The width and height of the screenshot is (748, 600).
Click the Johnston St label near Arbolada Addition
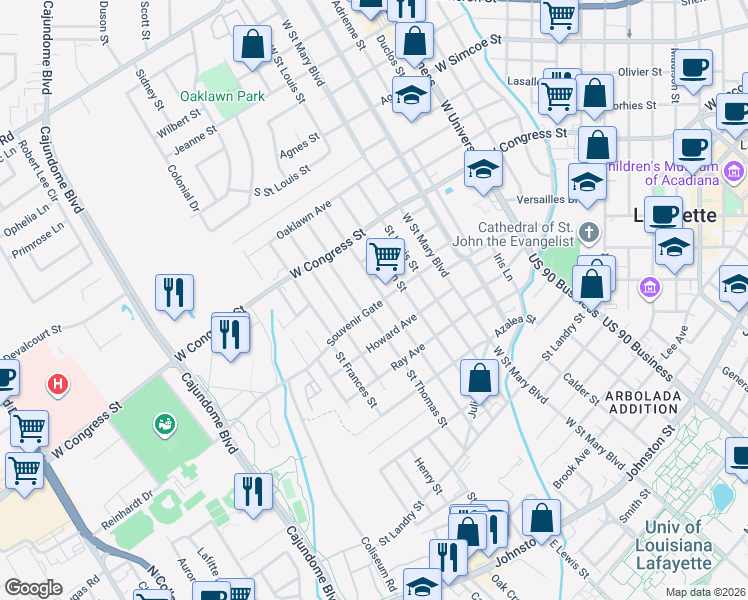(x=650, y=453)
